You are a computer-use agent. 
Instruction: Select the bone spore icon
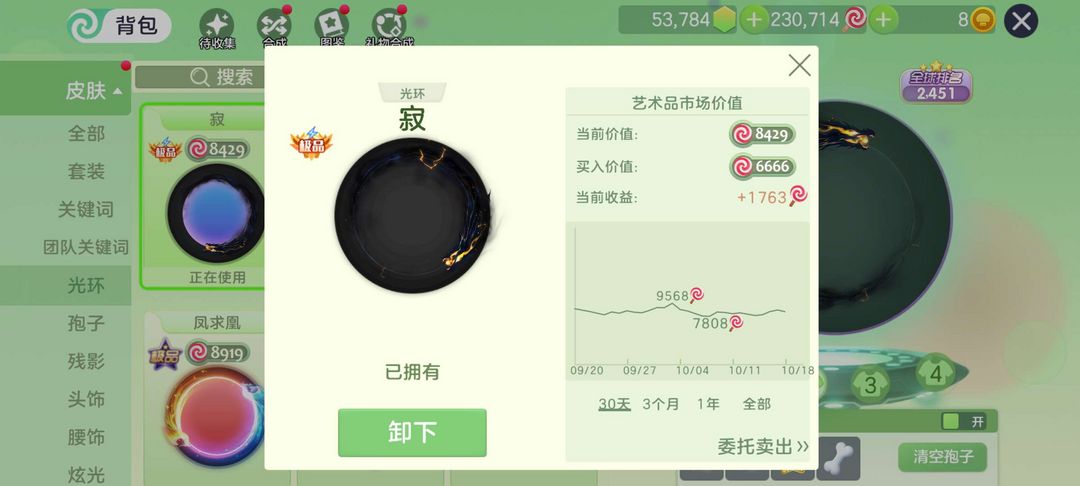[x=838, y=457]
